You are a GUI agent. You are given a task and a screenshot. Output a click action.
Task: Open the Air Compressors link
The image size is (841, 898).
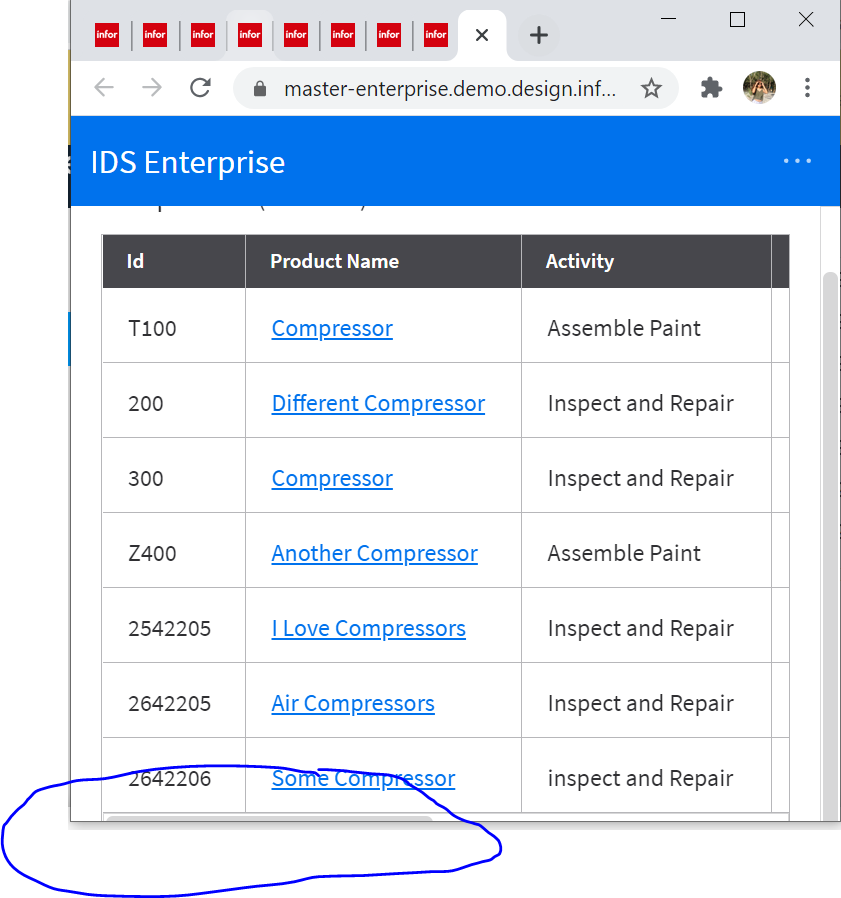click(353, 704)
